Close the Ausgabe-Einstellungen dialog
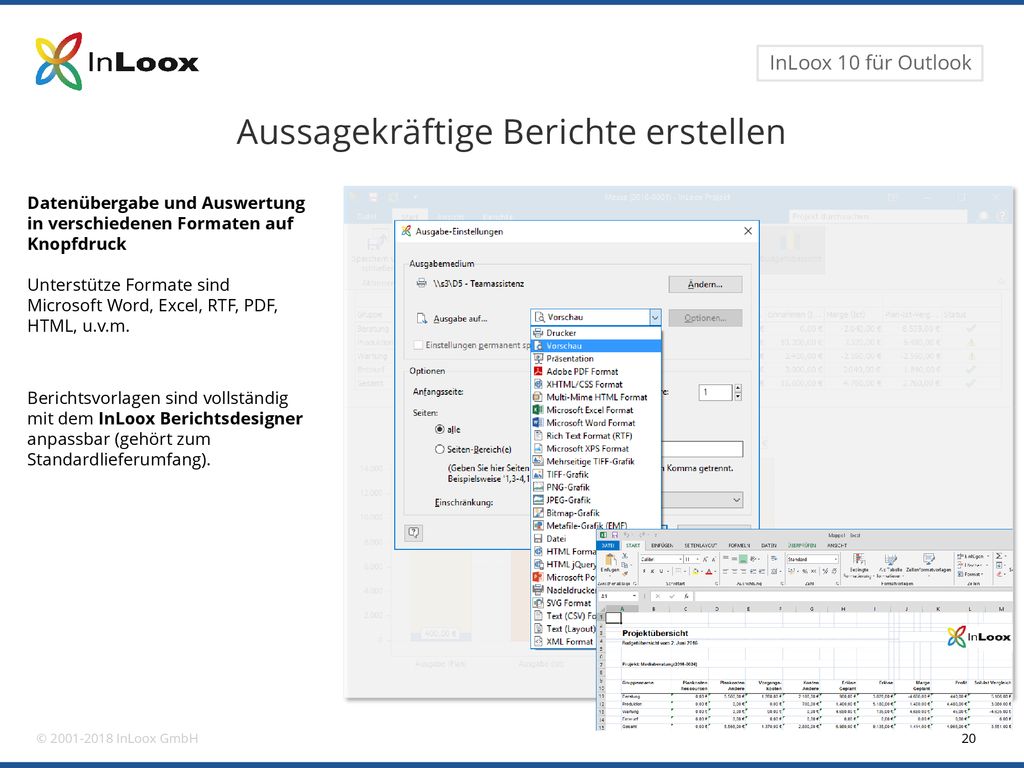The image size is (1024, 768). point(748,231)
